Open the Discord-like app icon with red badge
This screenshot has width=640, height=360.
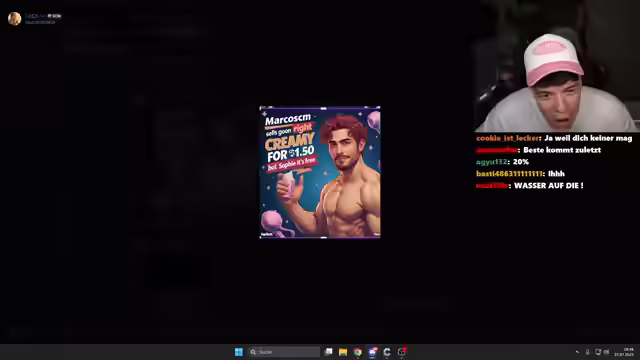[x=372, y=352]
